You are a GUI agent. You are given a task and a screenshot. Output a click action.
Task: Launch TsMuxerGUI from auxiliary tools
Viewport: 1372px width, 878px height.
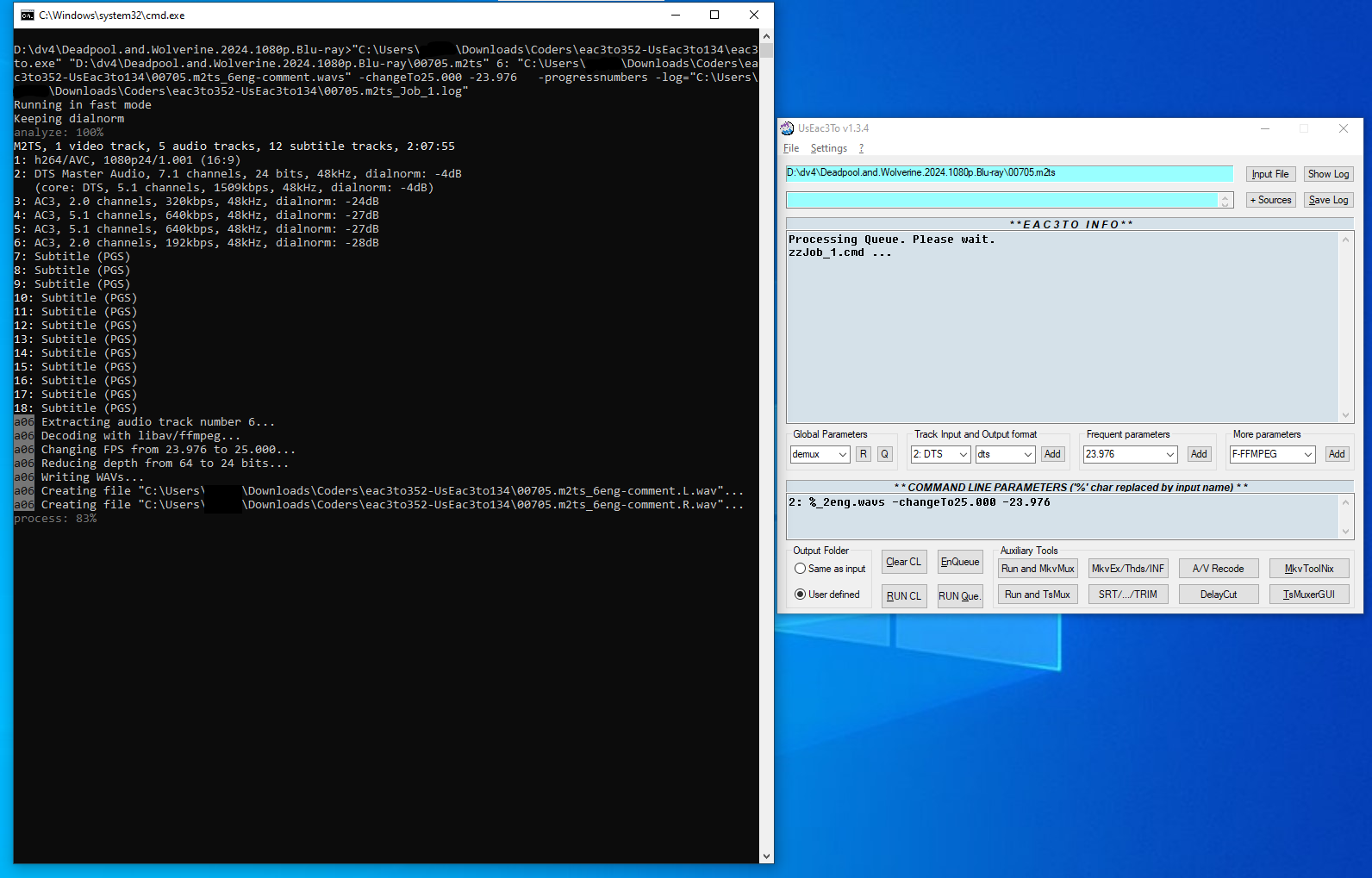click(x=1309, y=595)
